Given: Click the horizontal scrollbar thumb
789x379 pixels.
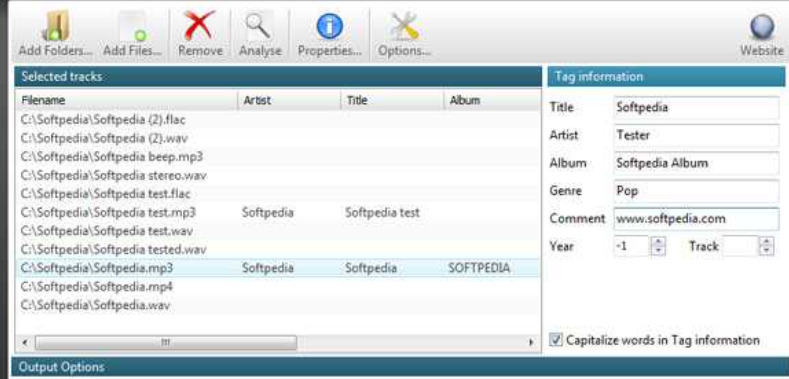Looking at the screenshot, I should tap(166, 343).
